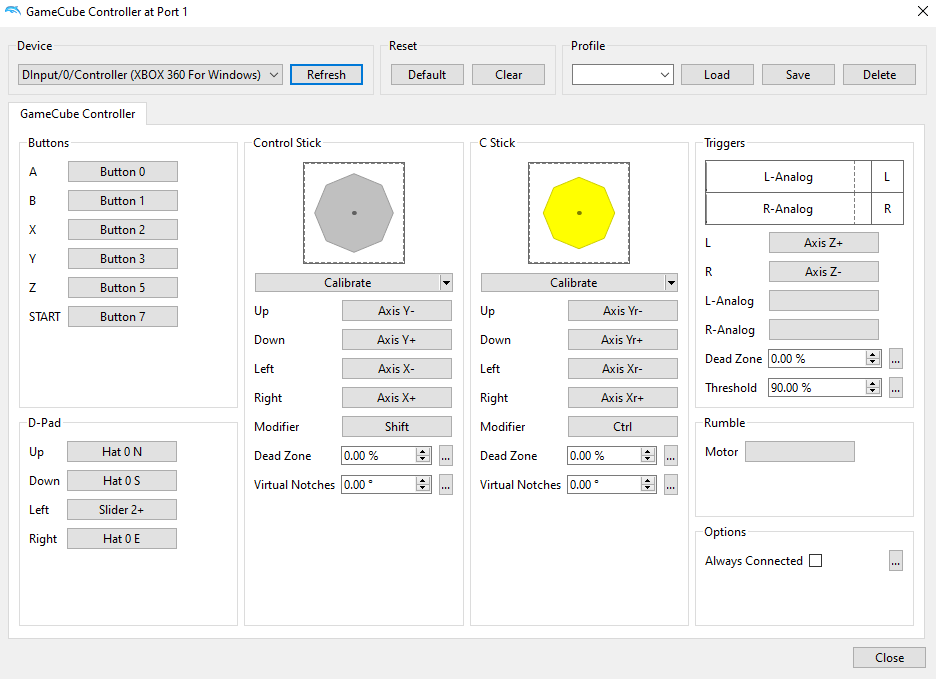Save the current profile
The width and height of the screenshot is (936, 679).
[x=798, y=75]
